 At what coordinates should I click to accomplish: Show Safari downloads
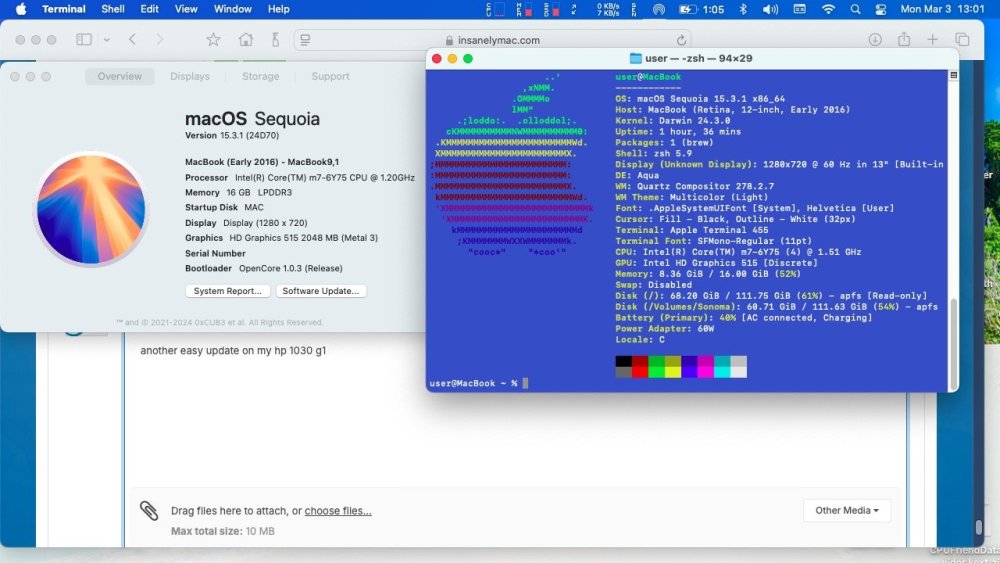point(875,40)
